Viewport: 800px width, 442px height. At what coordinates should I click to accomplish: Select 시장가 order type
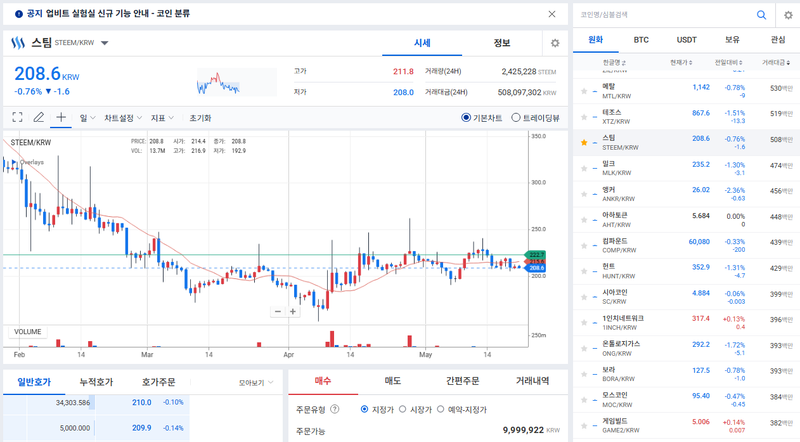(x=403, y=409)
